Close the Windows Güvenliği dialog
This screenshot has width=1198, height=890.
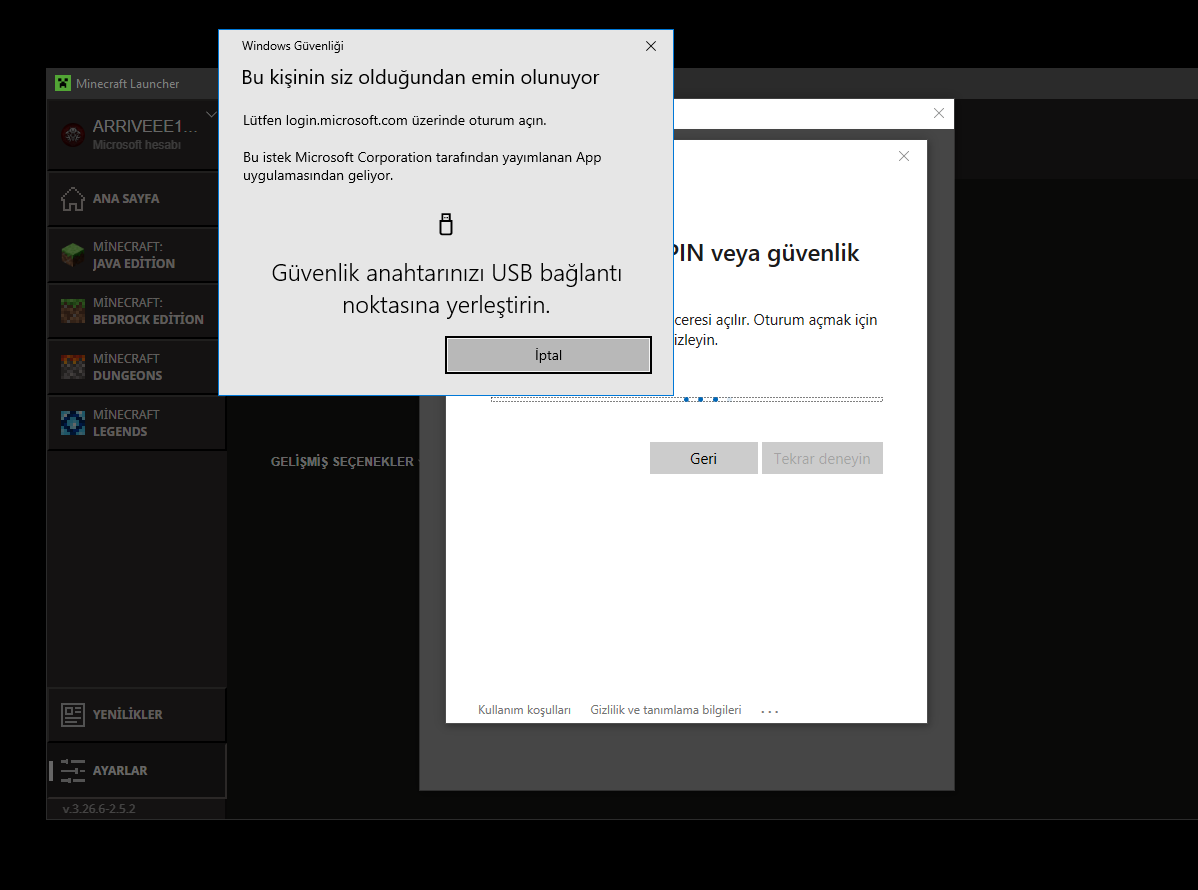651,46
